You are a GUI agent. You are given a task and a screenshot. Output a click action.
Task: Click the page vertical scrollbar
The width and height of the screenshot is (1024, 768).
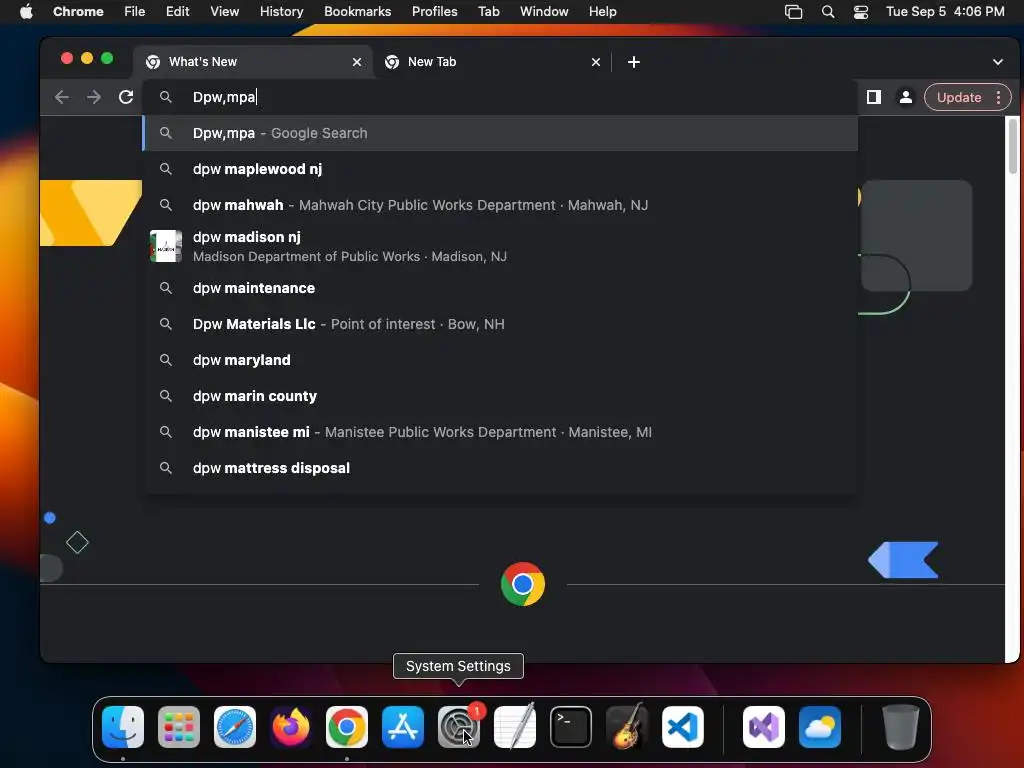point(1012,147)
